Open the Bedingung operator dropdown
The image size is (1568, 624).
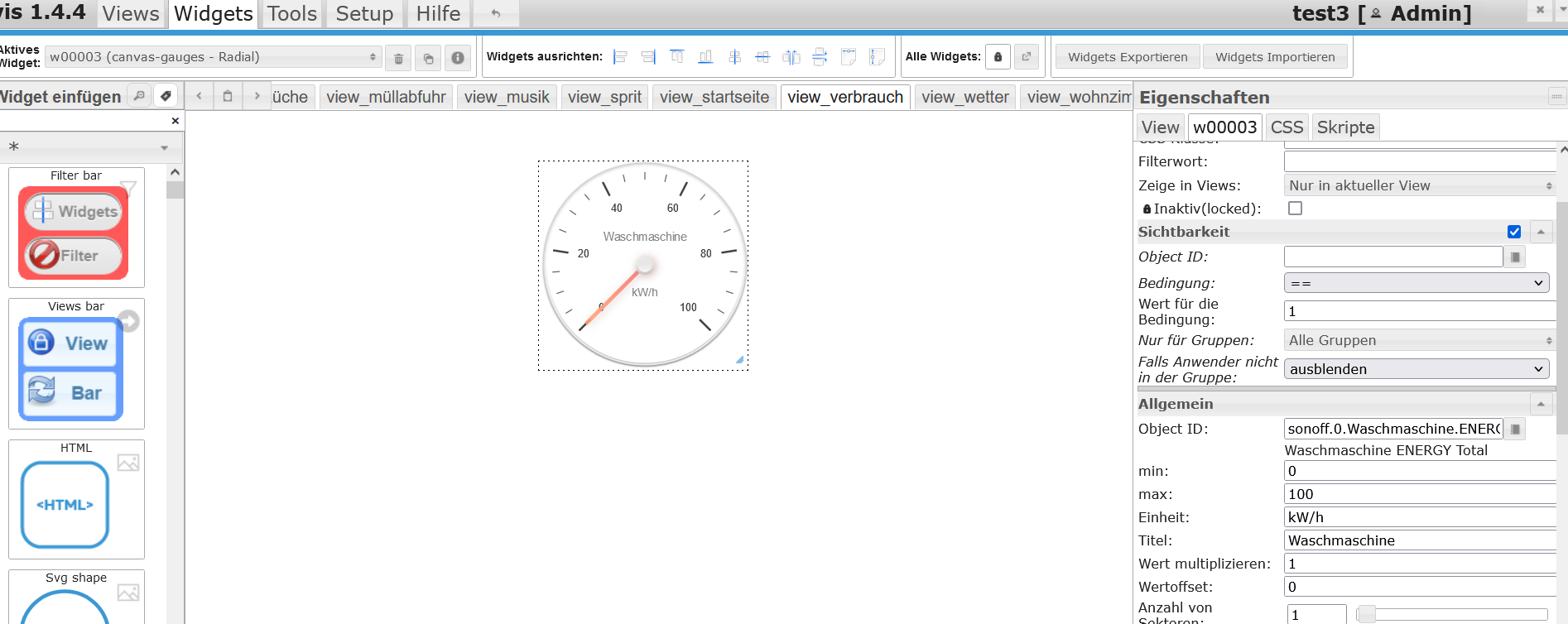tap(1416, 283)
